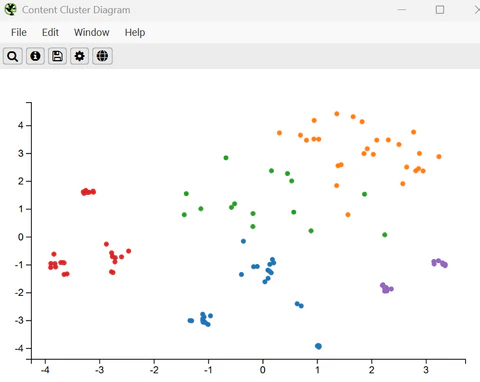Click the large blue dot near x=1, y=-4
The height and width of the screenshot is (382, 480).
pyautogui.click(x=318, y=346)
